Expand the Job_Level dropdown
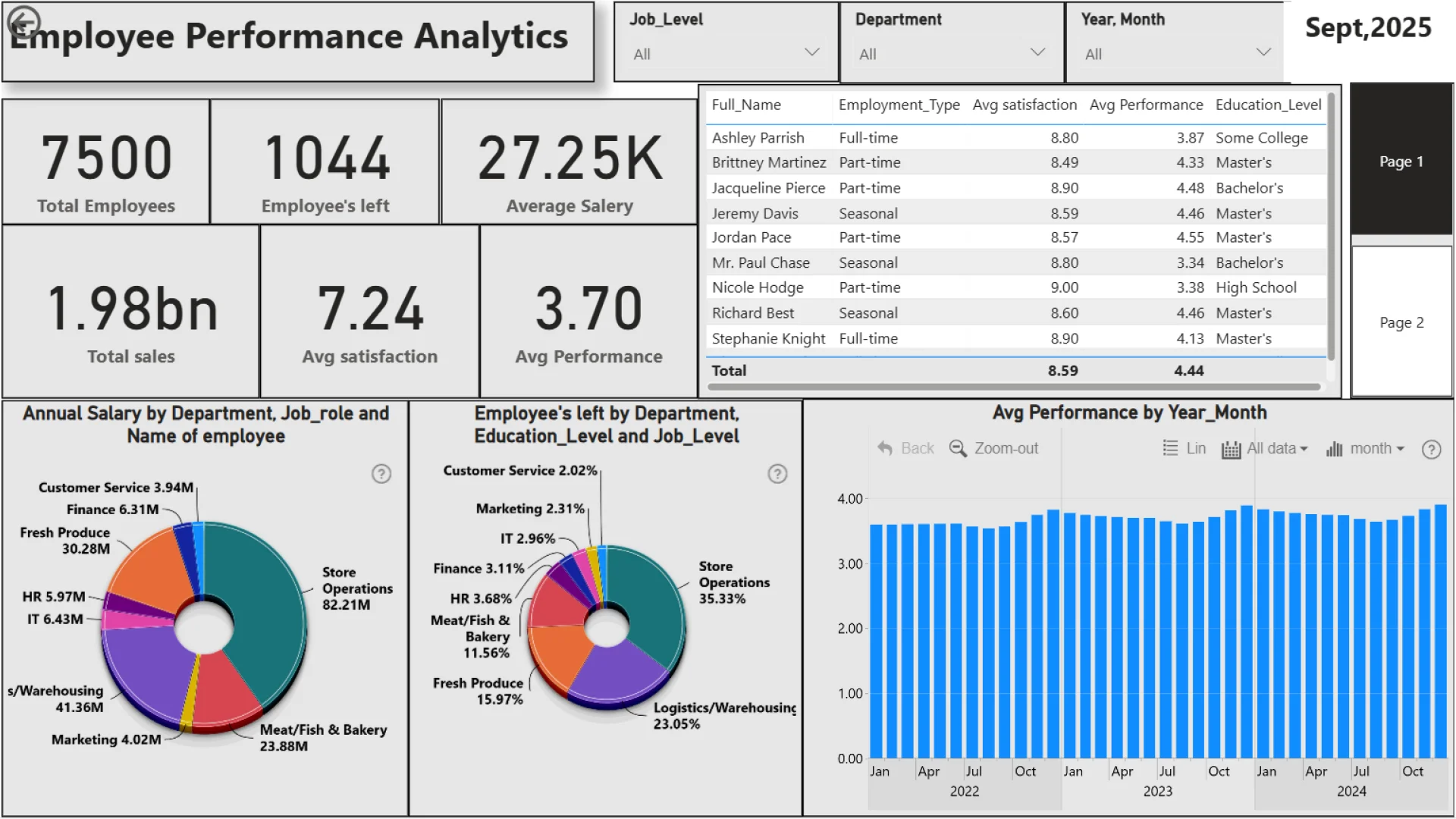Image resolution: width=1456 pixels, height=819 pixels. (811, 53)
